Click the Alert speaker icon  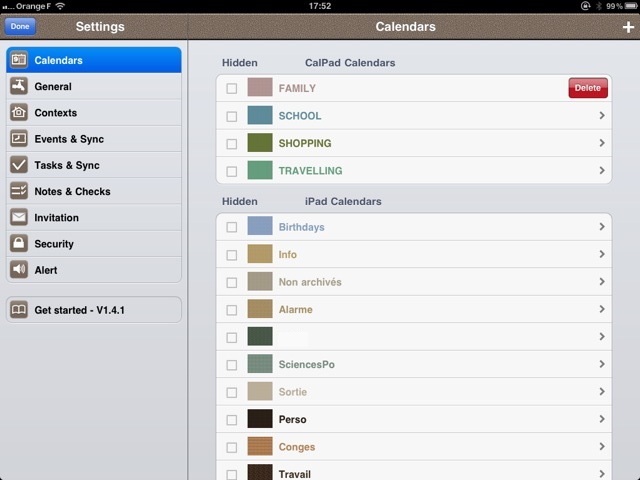pyautogui.click(x=18, y=270)
